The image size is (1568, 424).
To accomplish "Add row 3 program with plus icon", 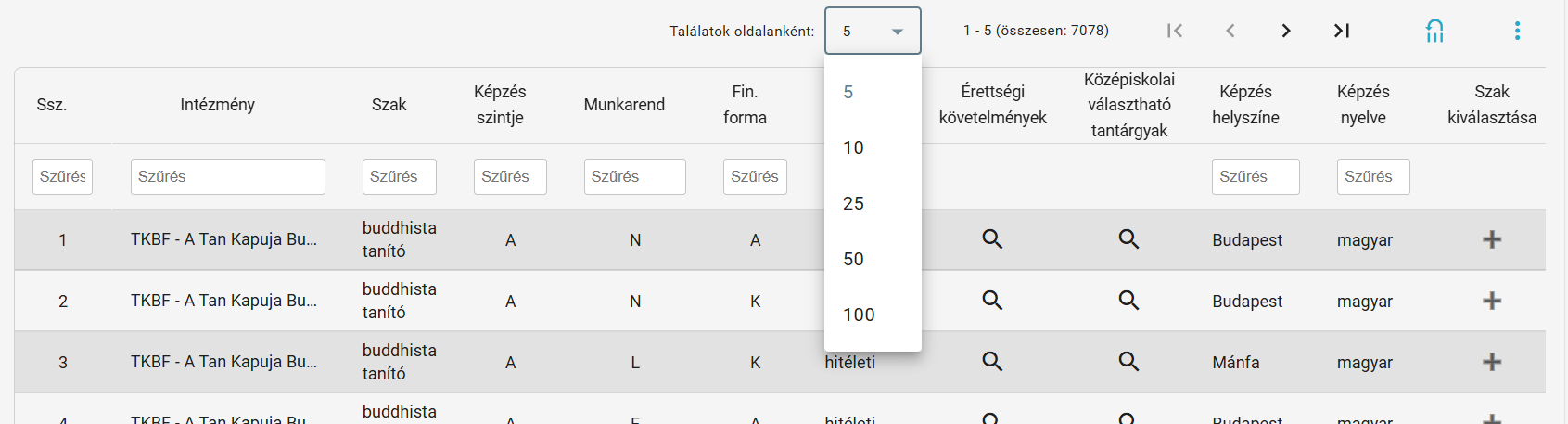I will [1492, 362].
